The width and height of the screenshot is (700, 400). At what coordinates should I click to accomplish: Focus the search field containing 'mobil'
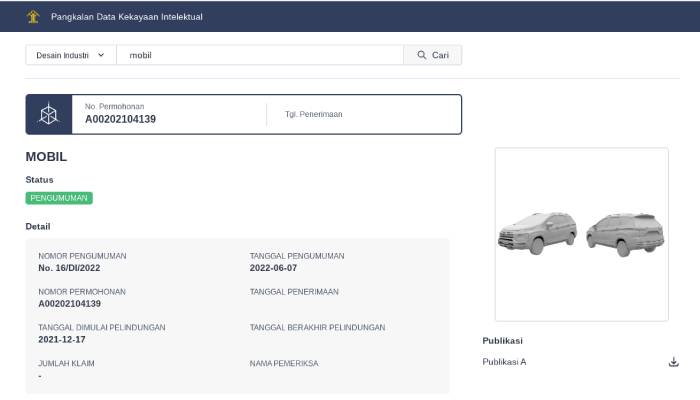(x=260, y=55)
